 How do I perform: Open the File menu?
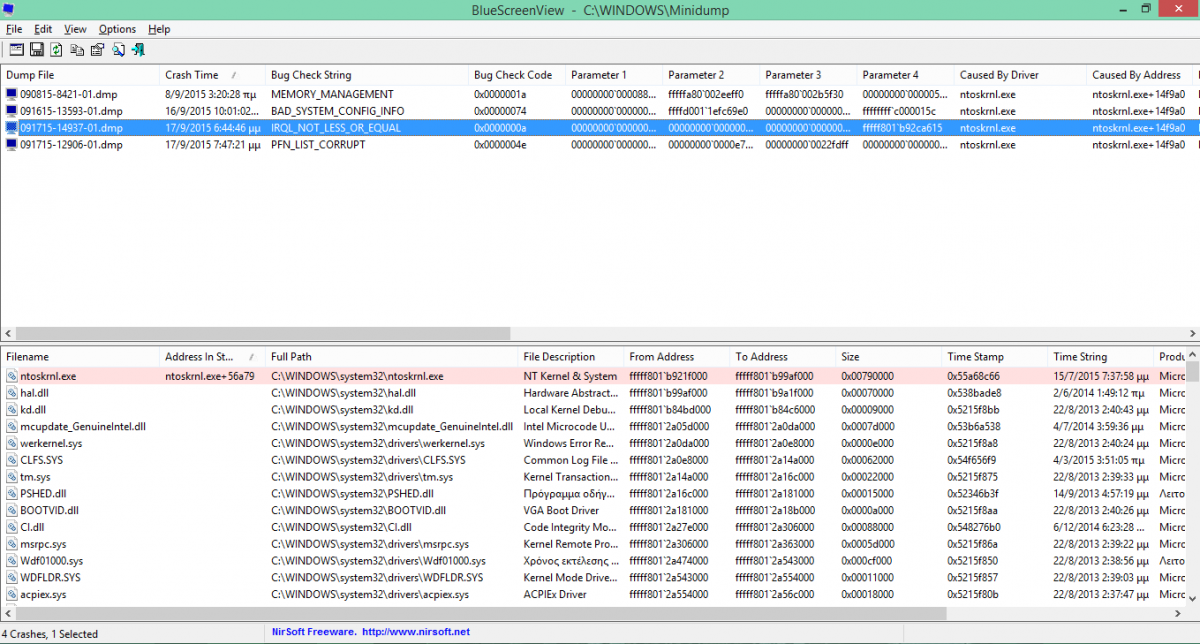click(x=14, y=29)
